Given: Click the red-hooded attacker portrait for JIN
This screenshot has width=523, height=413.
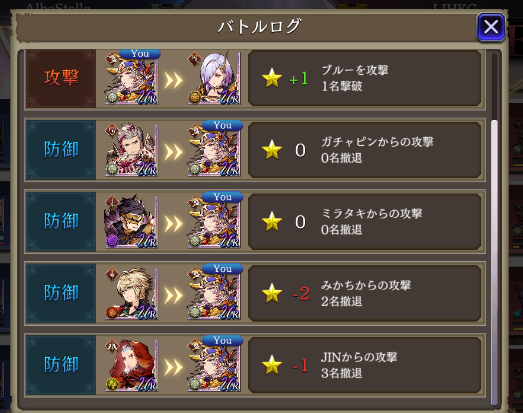Looking at the screenshot, I should [131, 365].
